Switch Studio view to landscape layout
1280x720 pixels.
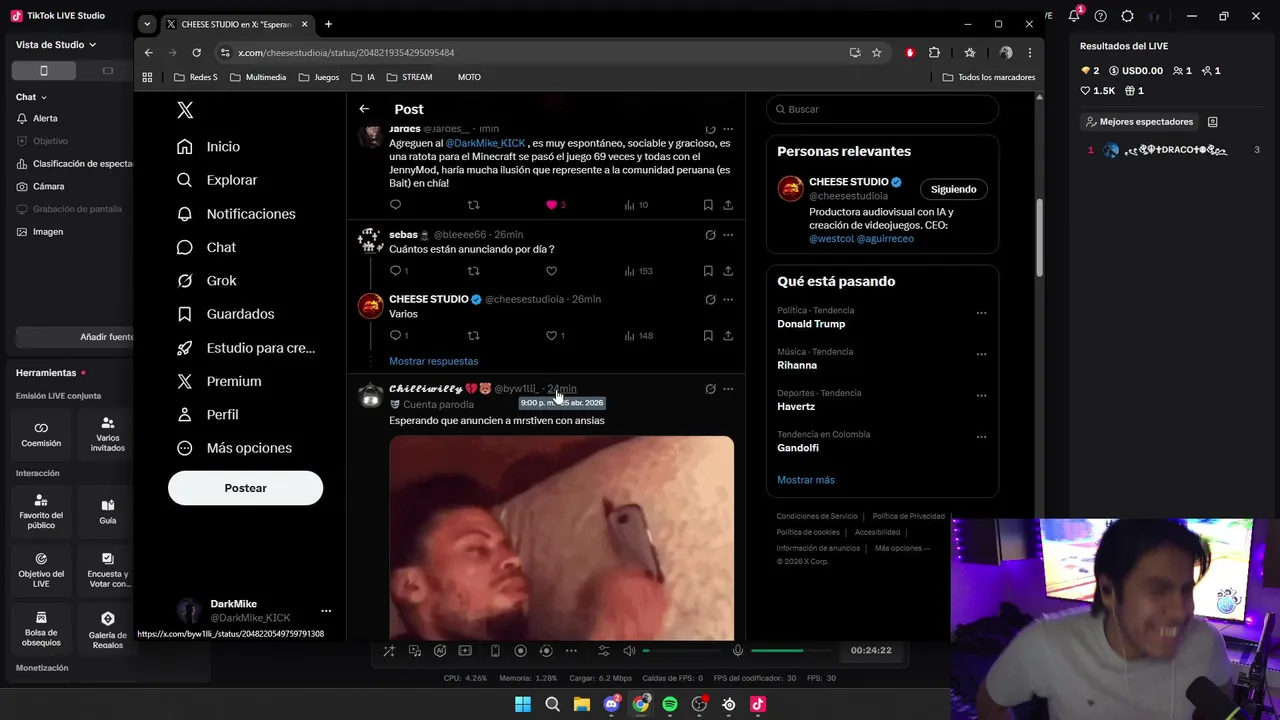(x=108, y=70)
